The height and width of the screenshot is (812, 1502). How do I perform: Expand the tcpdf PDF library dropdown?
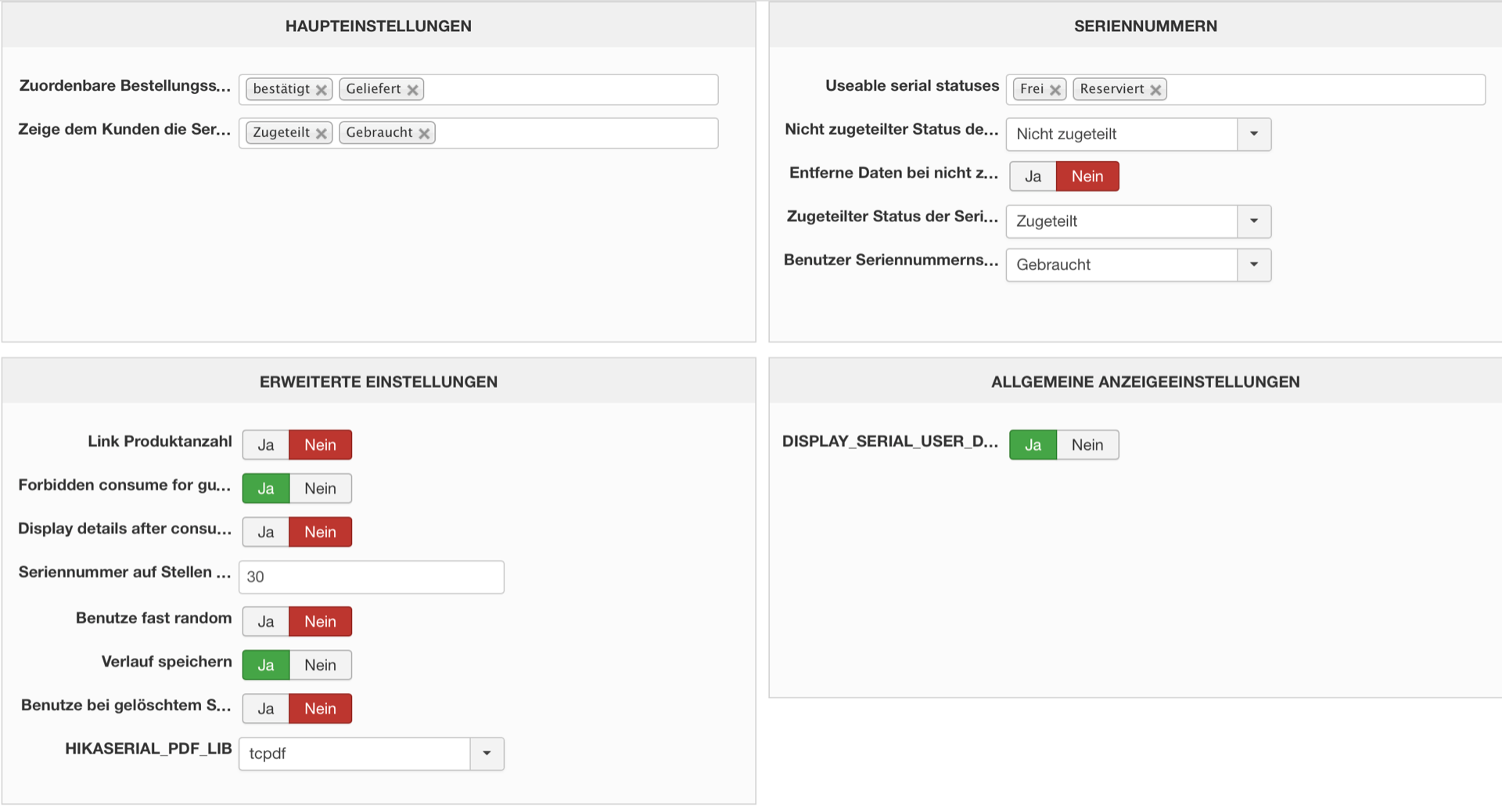pos(487,753)
